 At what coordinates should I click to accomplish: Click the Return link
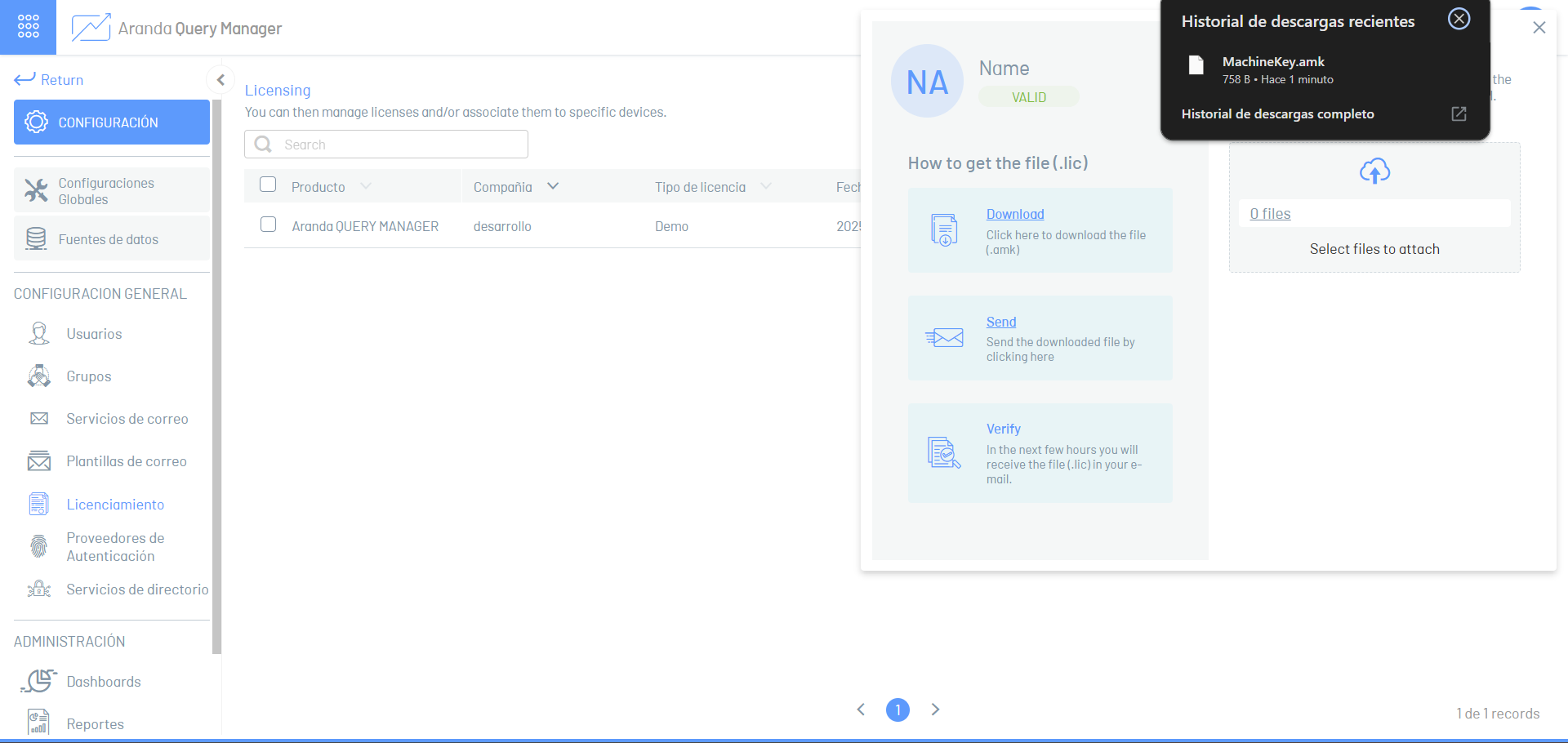tap(49, 79)
